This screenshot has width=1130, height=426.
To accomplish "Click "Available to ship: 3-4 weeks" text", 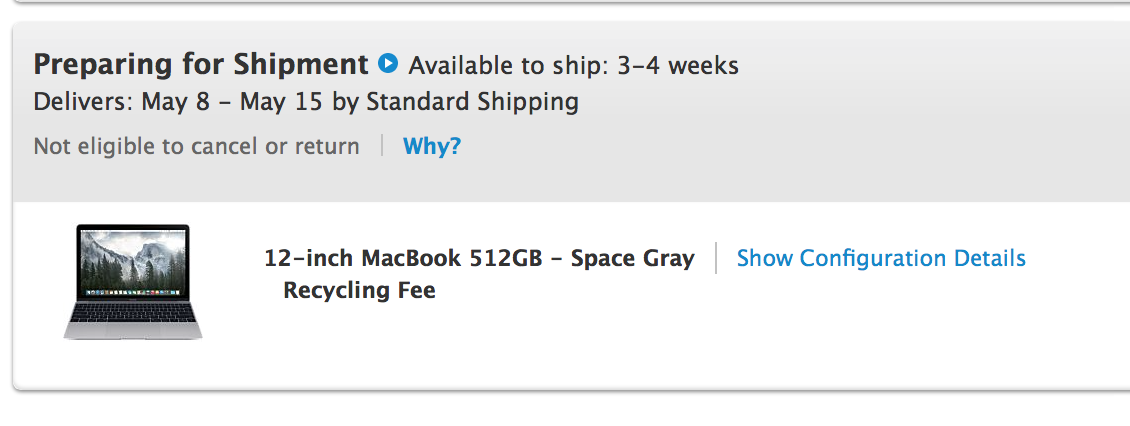I will (573, 66).
